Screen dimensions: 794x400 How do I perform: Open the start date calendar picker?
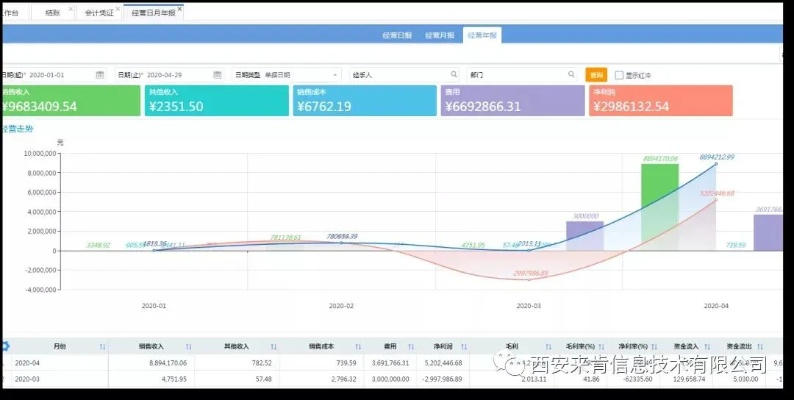pyautogui.click(x=100, y=75)
